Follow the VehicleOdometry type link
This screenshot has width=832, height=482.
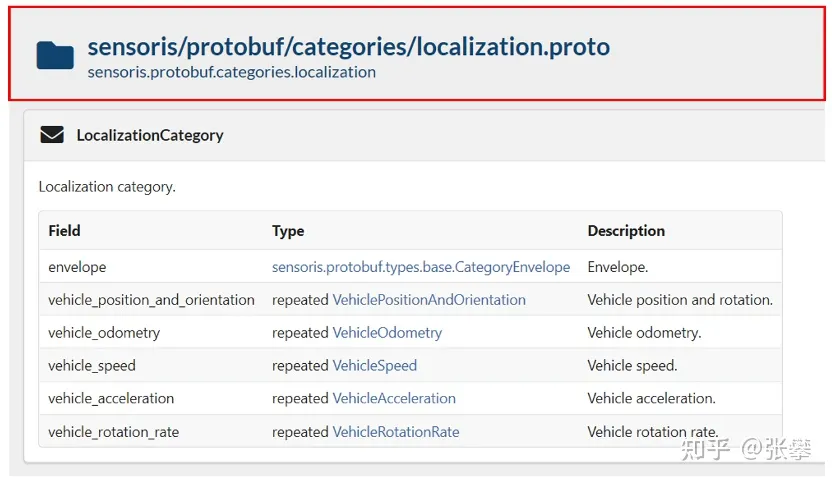tap(387, 333)
